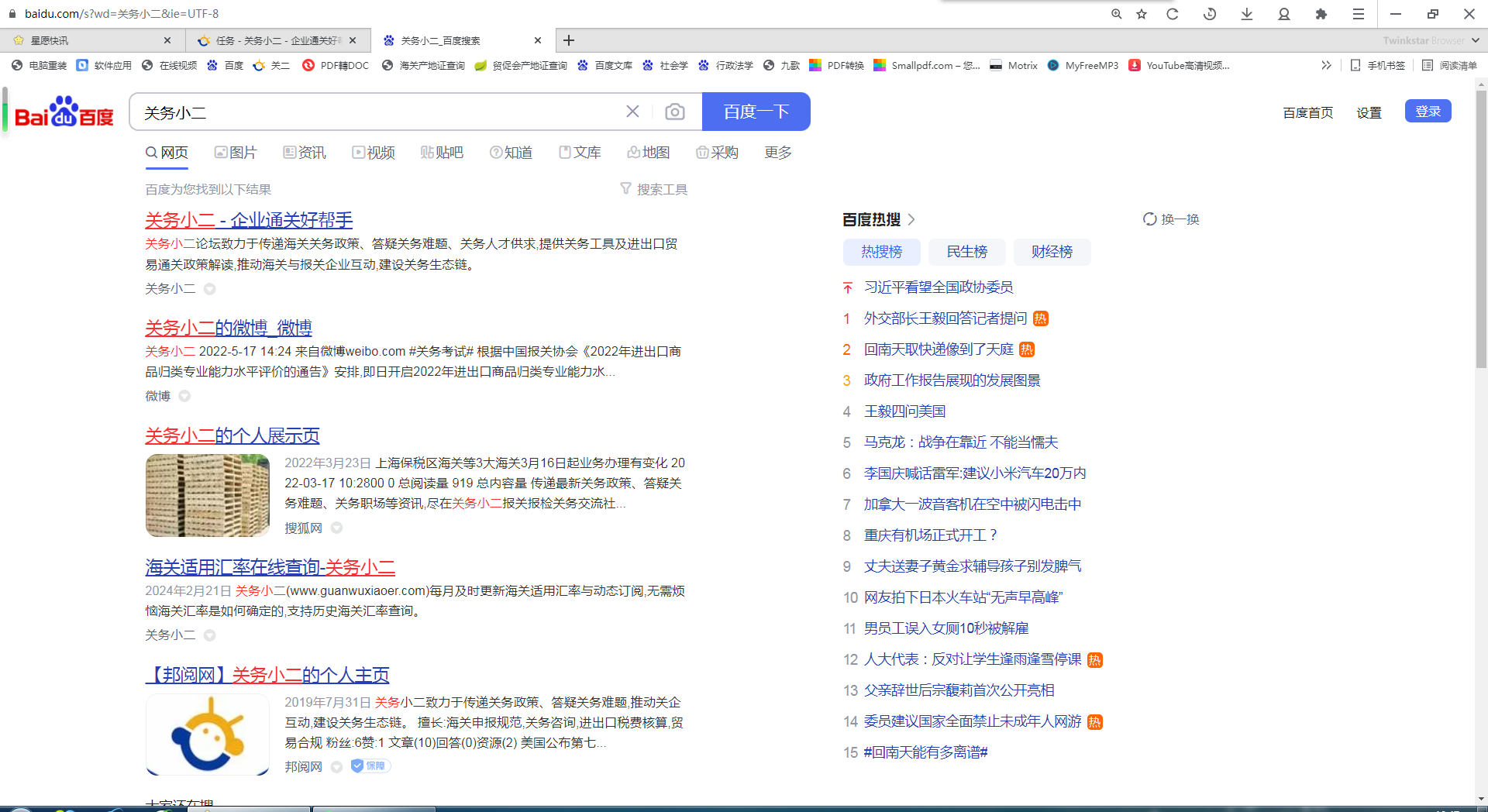Expand options arrow beside 微博 source
Screen dimensions: 1488x812
point(184,396)
